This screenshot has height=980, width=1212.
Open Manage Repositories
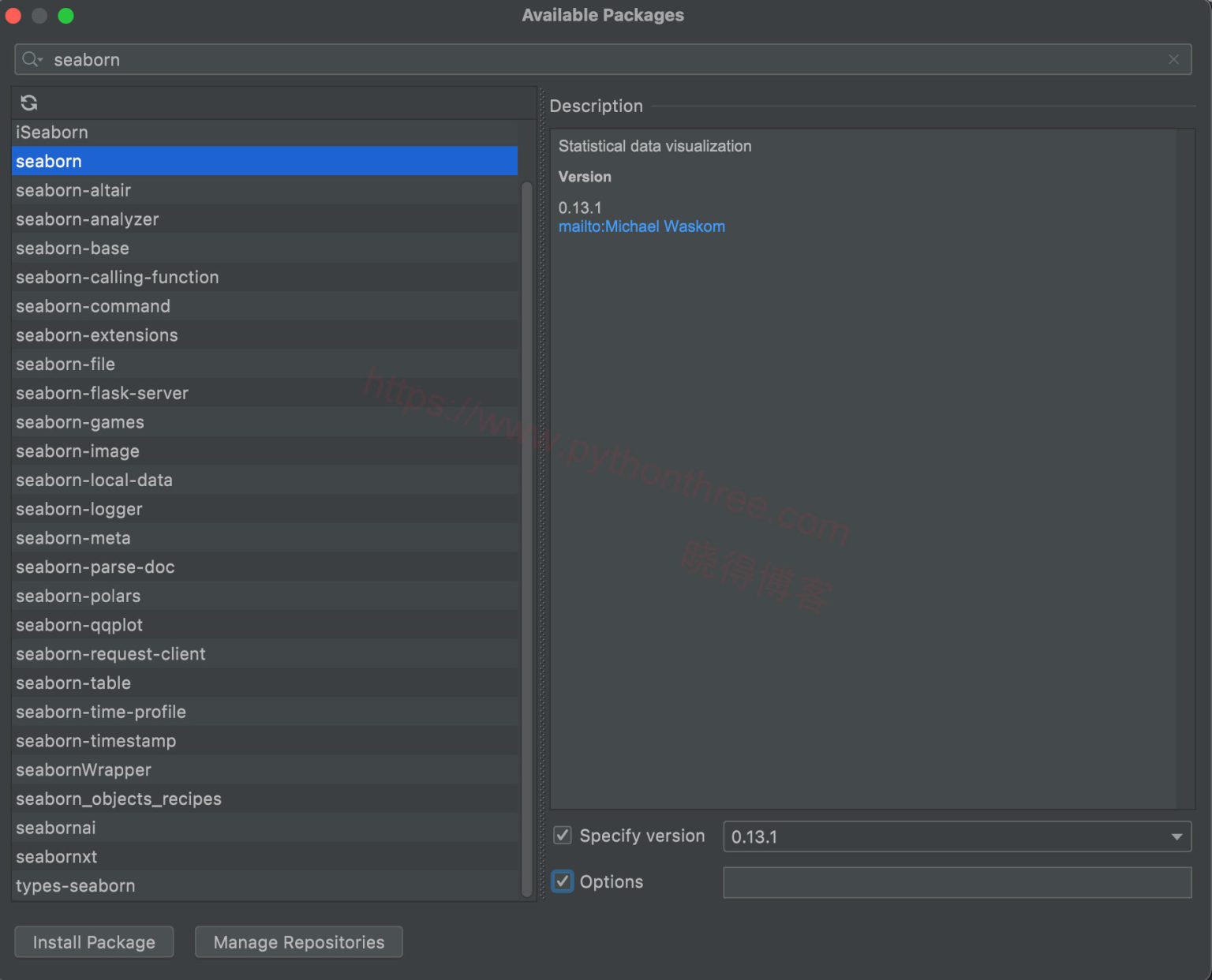click(x=298, y=942)
